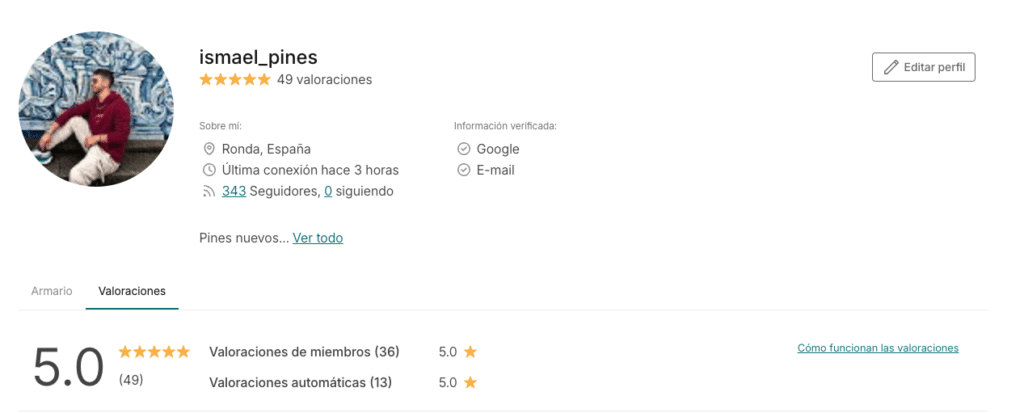Open the Armario tab
This screenshot has width=1024, height=413.
pos(52,291)
